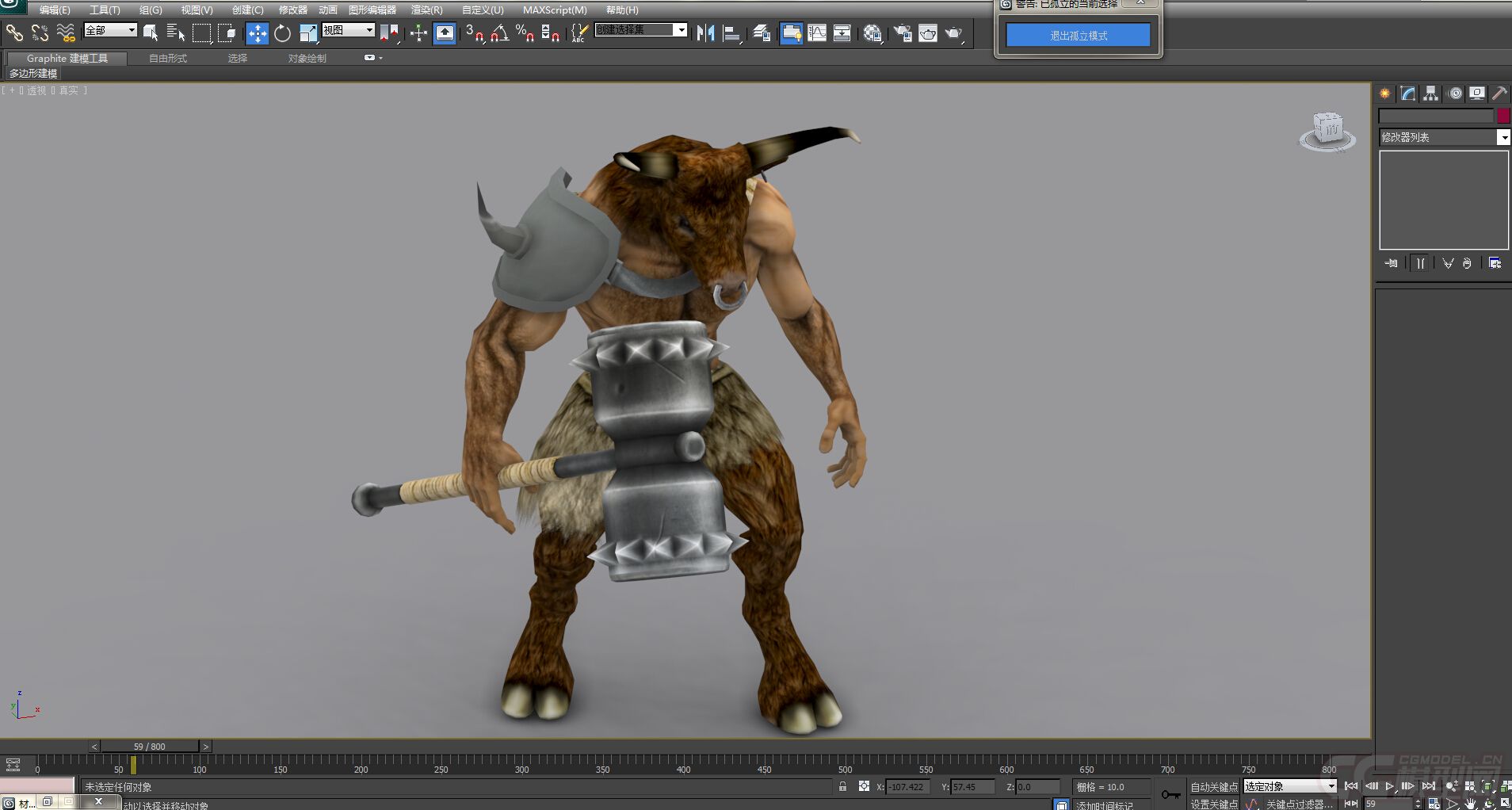Open Render Setup teapot icon
Viewport: 1512px width, 810px height.
point(903,32)
